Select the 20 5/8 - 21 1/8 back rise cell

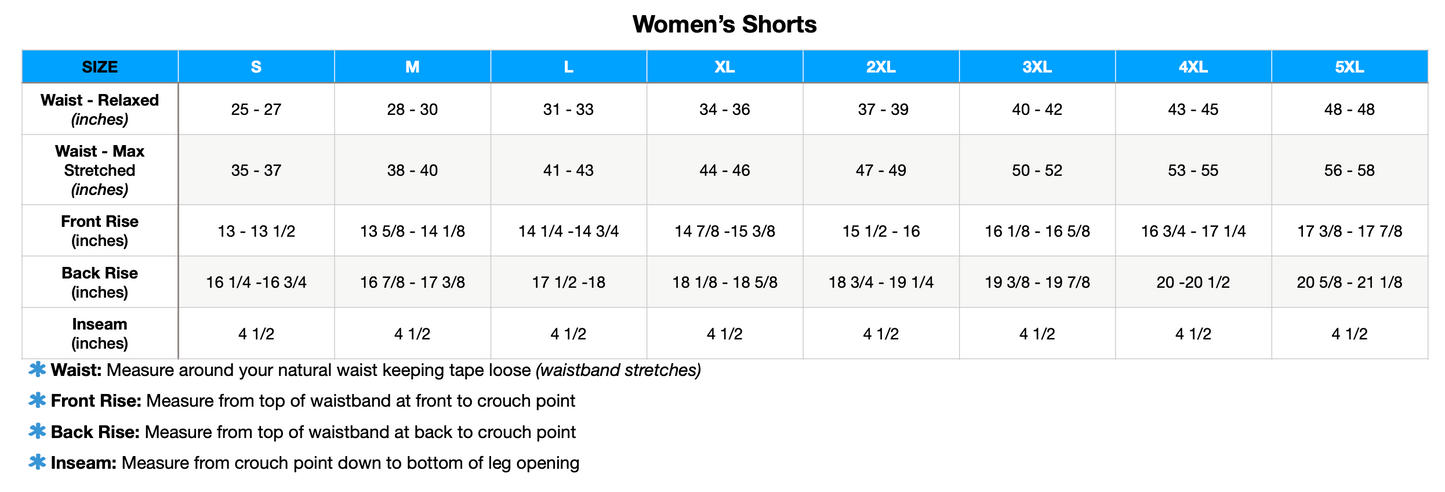(1349, 282)
